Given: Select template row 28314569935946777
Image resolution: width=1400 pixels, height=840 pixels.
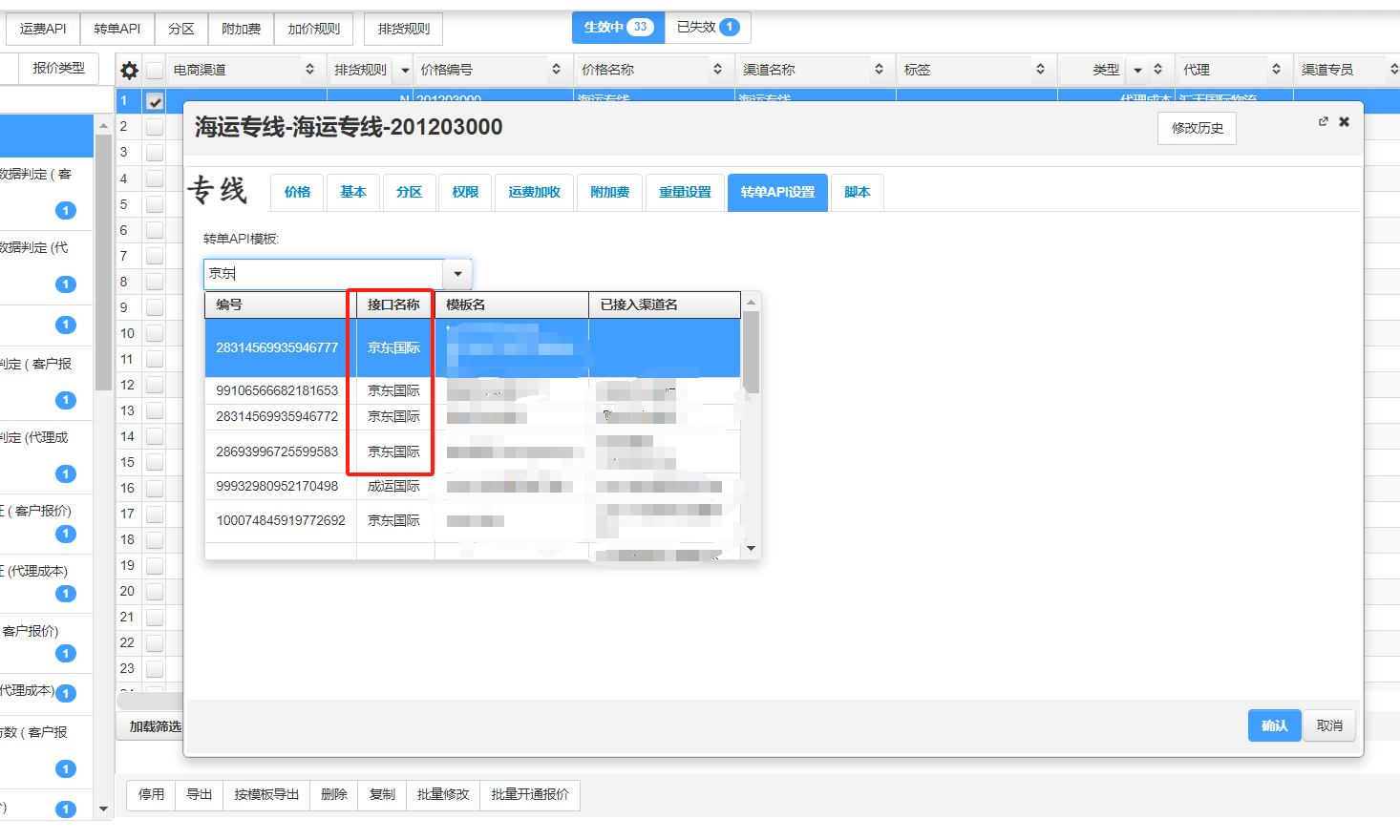Looking at the screenshot, I should pos(473,347).
